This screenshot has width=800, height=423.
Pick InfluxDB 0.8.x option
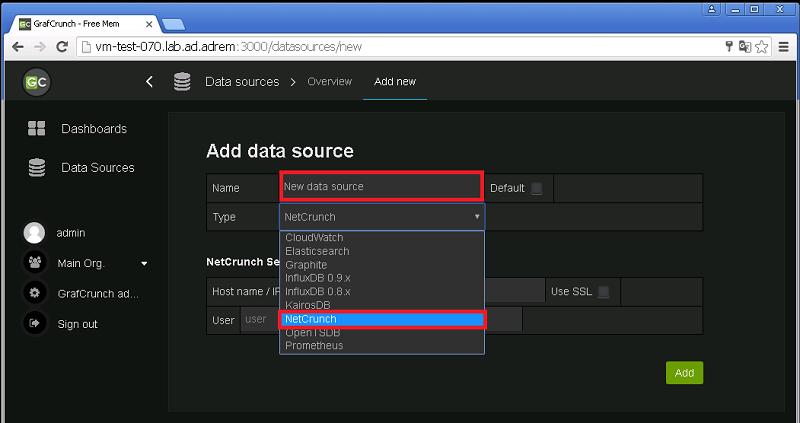click(x=382, y=291)
